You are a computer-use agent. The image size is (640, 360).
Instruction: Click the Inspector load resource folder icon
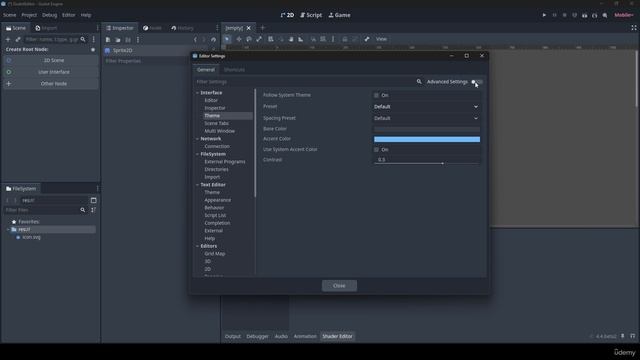tap(118, 40)
